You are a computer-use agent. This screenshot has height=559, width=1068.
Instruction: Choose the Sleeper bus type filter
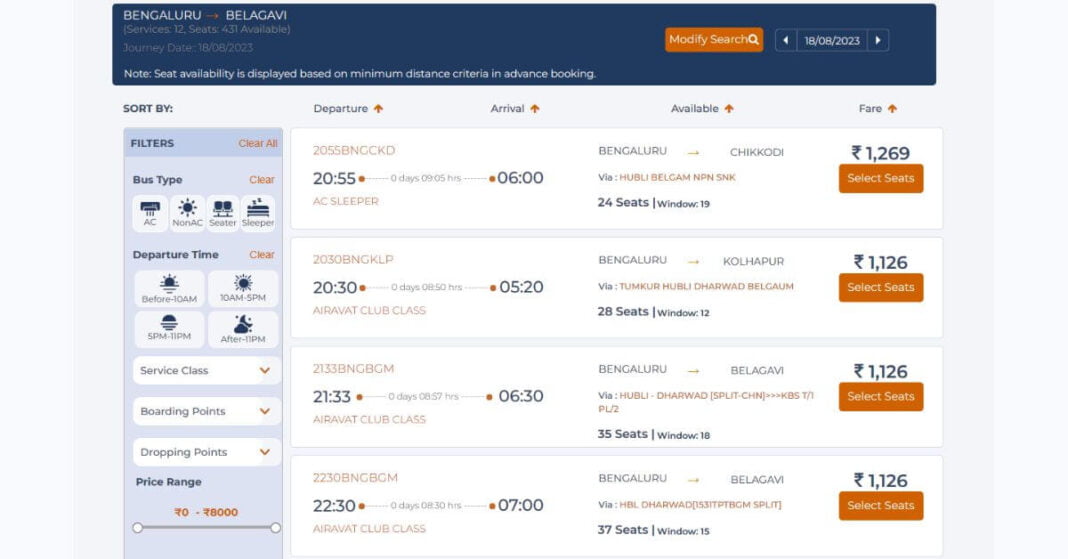pyautogui.click(x=258, y=212)
